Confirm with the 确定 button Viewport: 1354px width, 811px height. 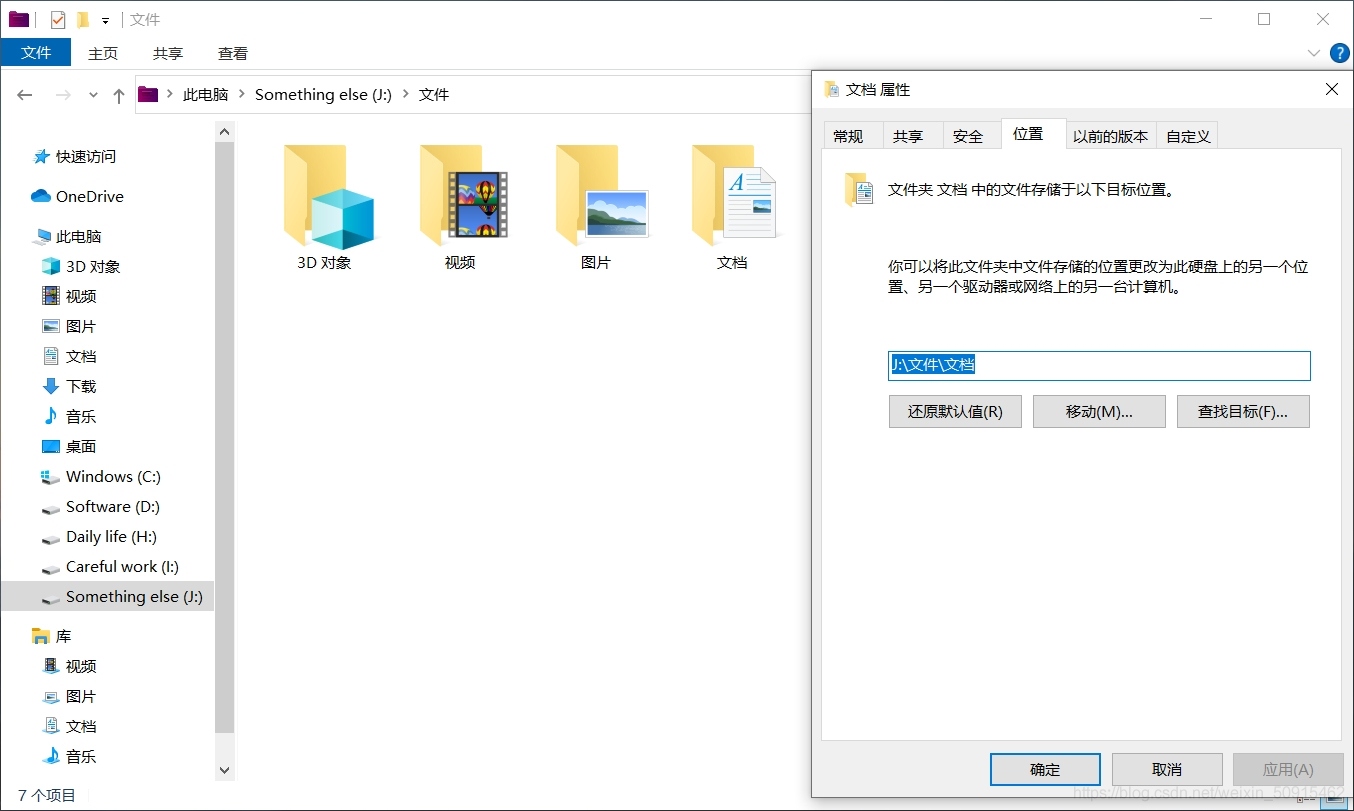point(1045,769)
